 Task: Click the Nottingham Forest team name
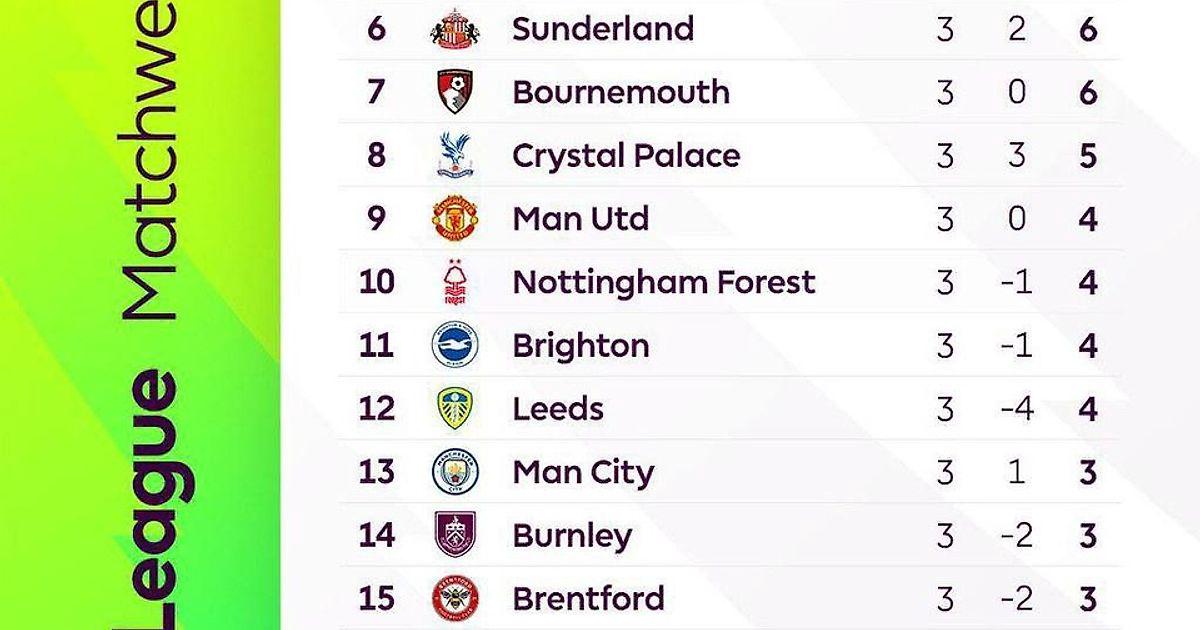[x=663, y=282]
